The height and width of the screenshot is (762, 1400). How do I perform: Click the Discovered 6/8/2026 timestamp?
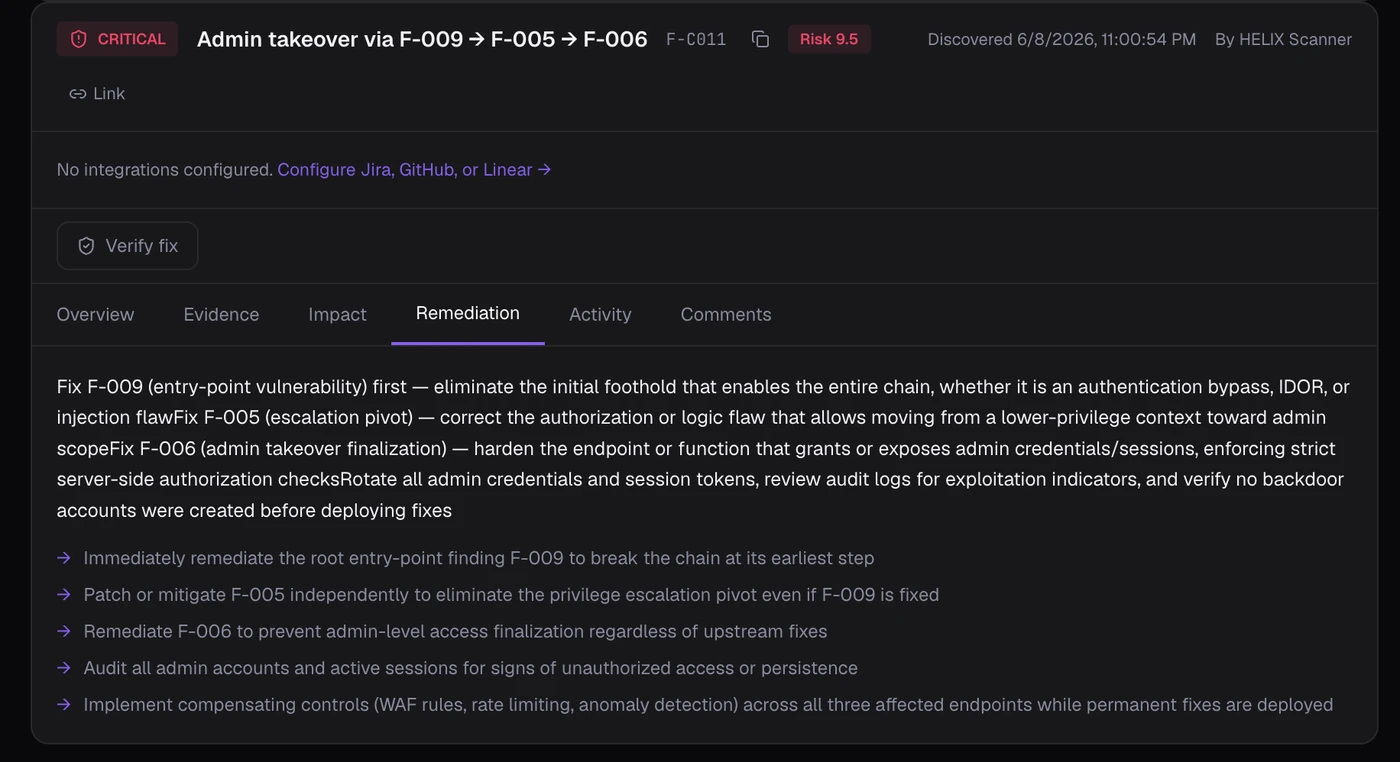pos(1062,40)
